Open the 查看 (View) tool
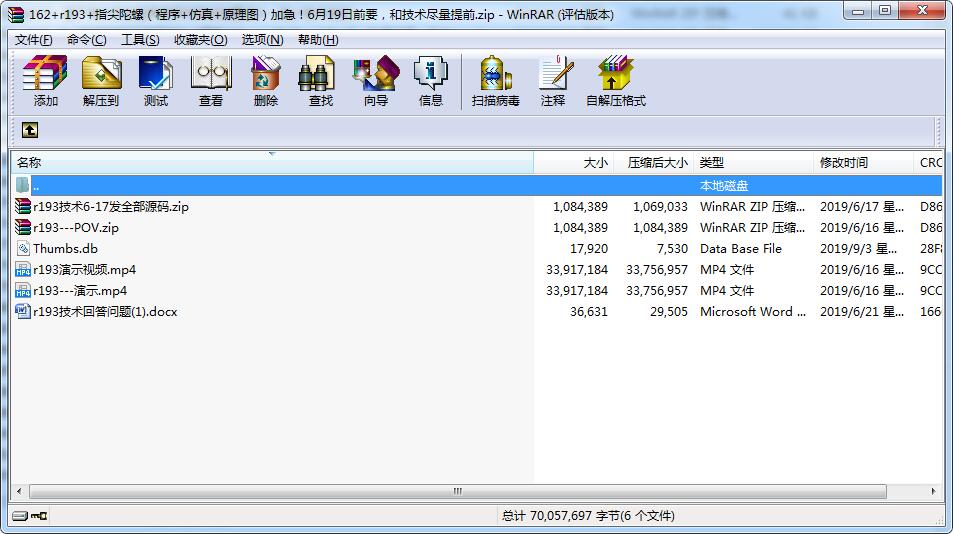Image resolution: width=953 pixels, height=534 pixels. coord(211,81)
